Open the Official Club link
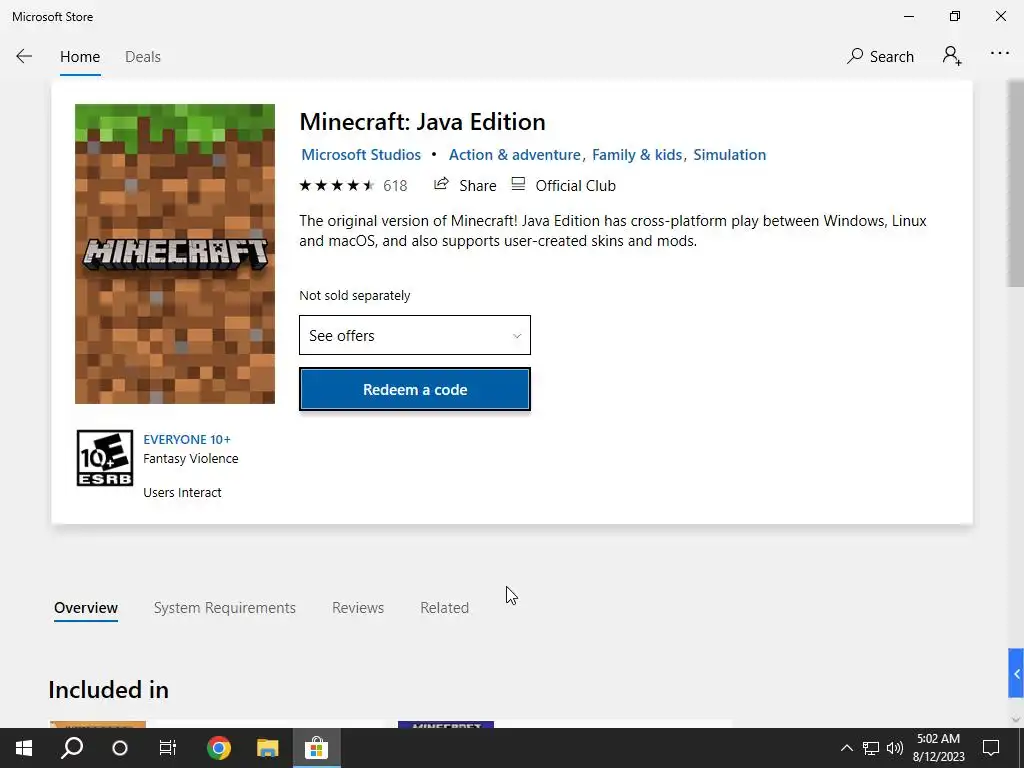The height and width of the screenshot is (768, 1024). coord(563,185)
